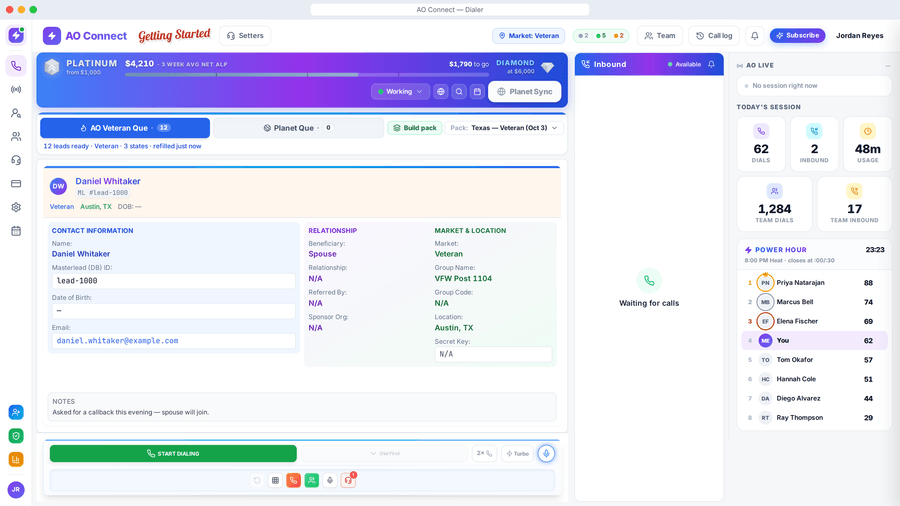Click the green people conference icon
The image size is (900, 506).
pyautogui.click(x=312, y=480)
